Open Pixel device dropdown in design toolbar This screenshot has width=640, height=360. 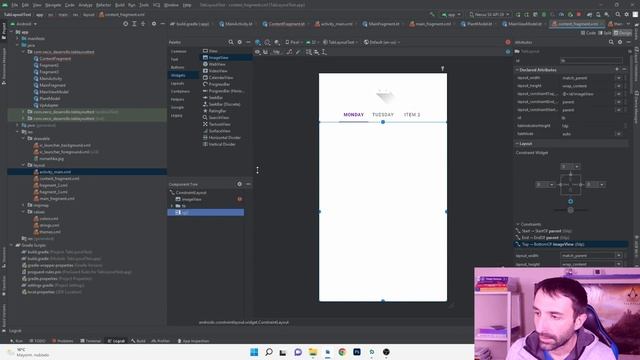[294, 42]
